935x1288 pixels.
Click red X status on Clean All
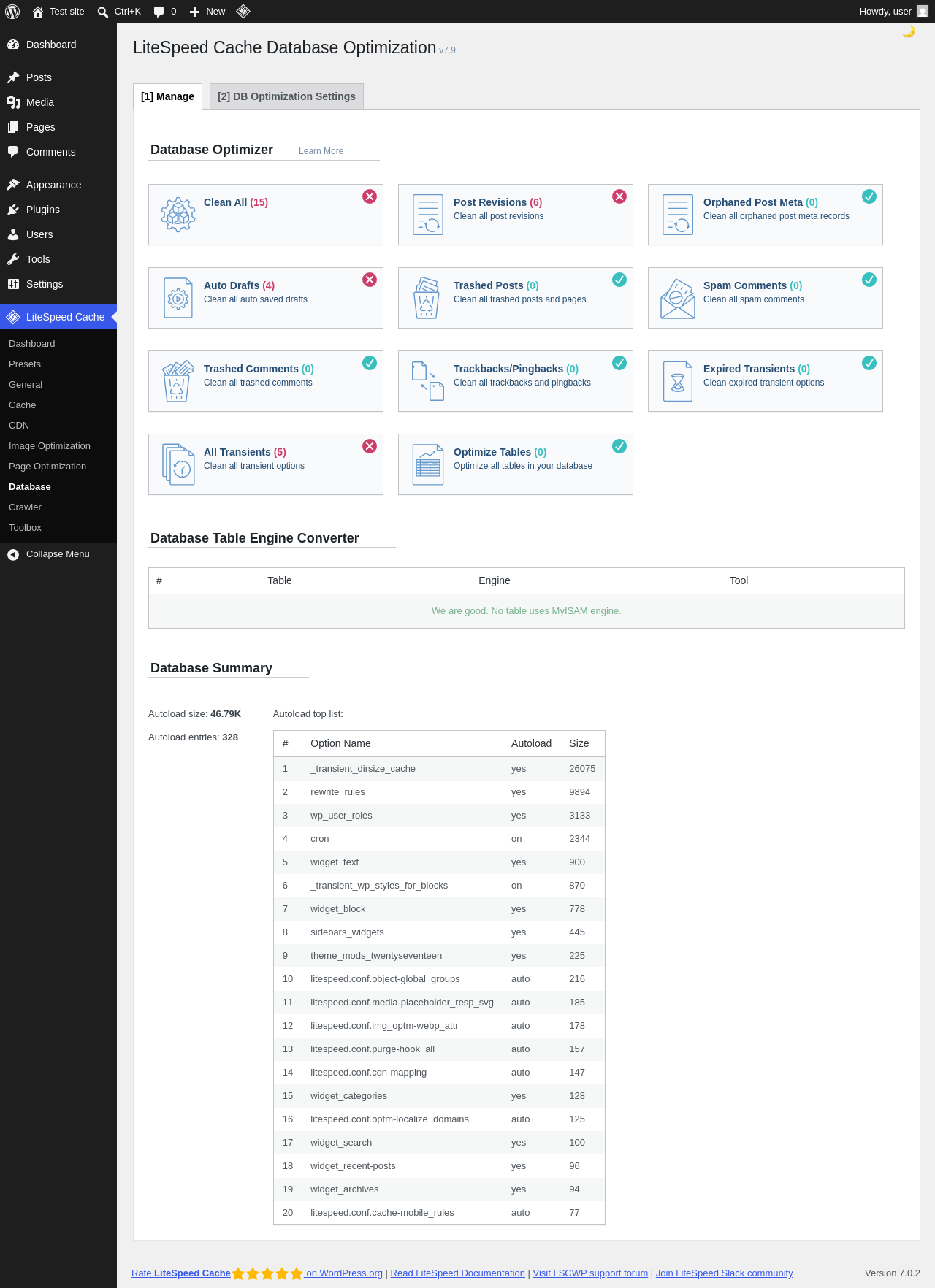coord(370,196)
